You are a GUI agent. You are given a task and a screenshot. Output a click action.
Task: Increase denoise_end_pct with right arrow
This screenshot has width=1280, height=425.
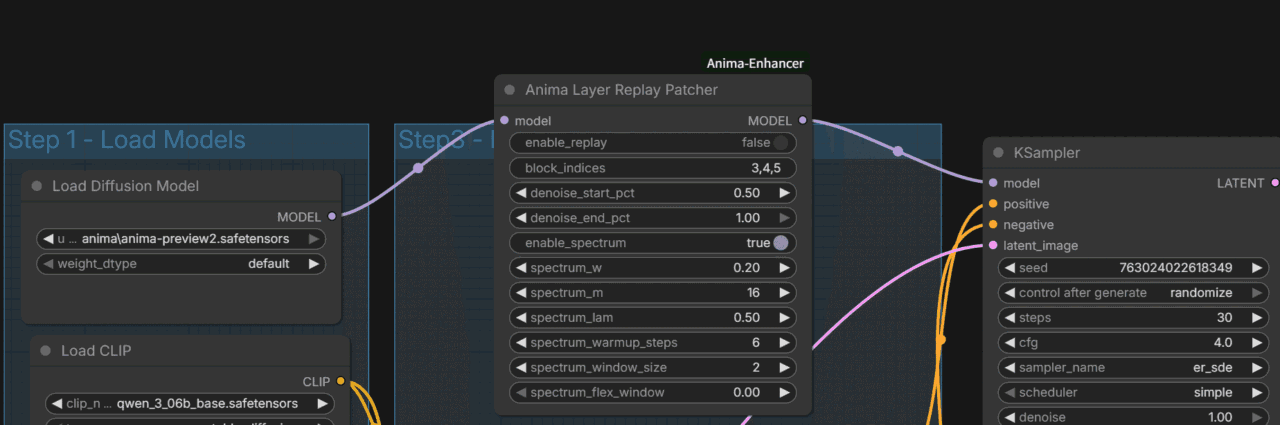(x=785, y=218)
